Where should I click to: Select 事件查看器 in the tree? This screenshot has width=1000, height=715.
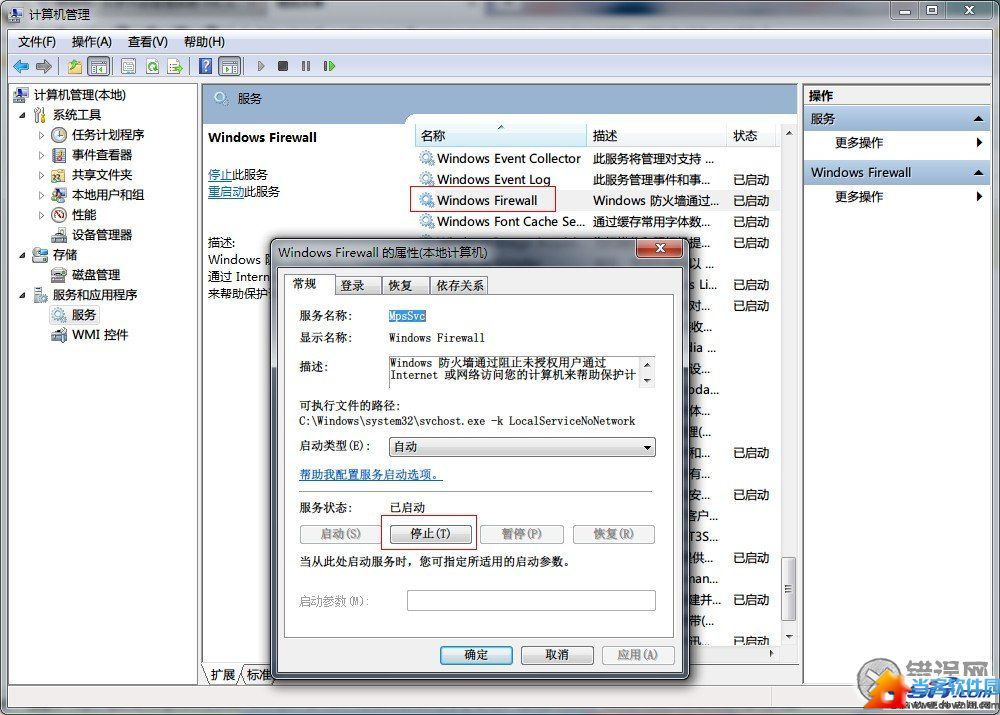(x=101, y=155)
